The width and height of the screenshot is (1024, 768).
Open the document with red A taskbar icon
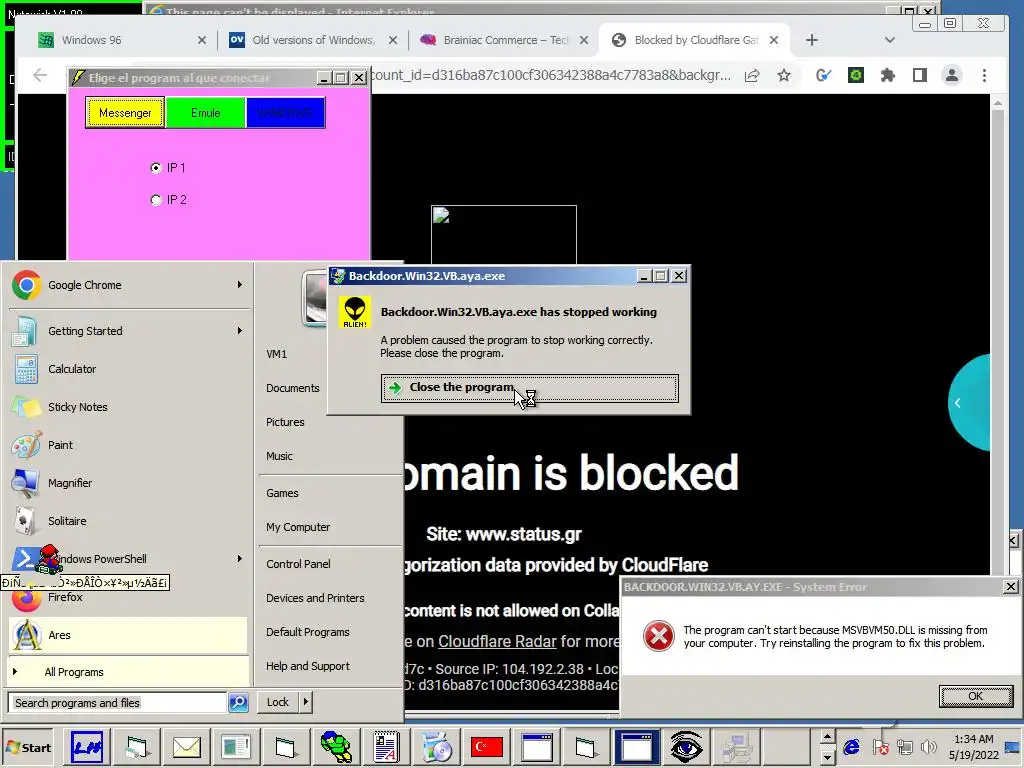pos(386,747)
